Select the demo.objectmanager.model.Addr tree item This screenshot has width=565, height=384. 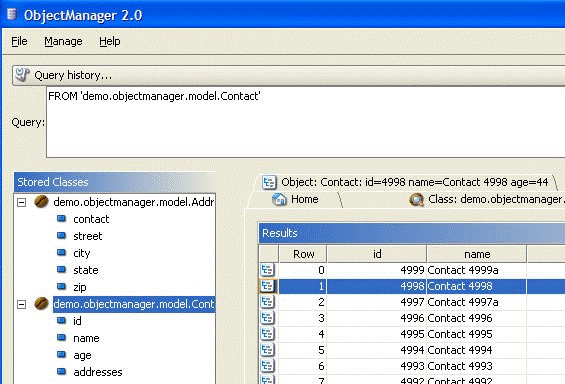click(133, 202)
